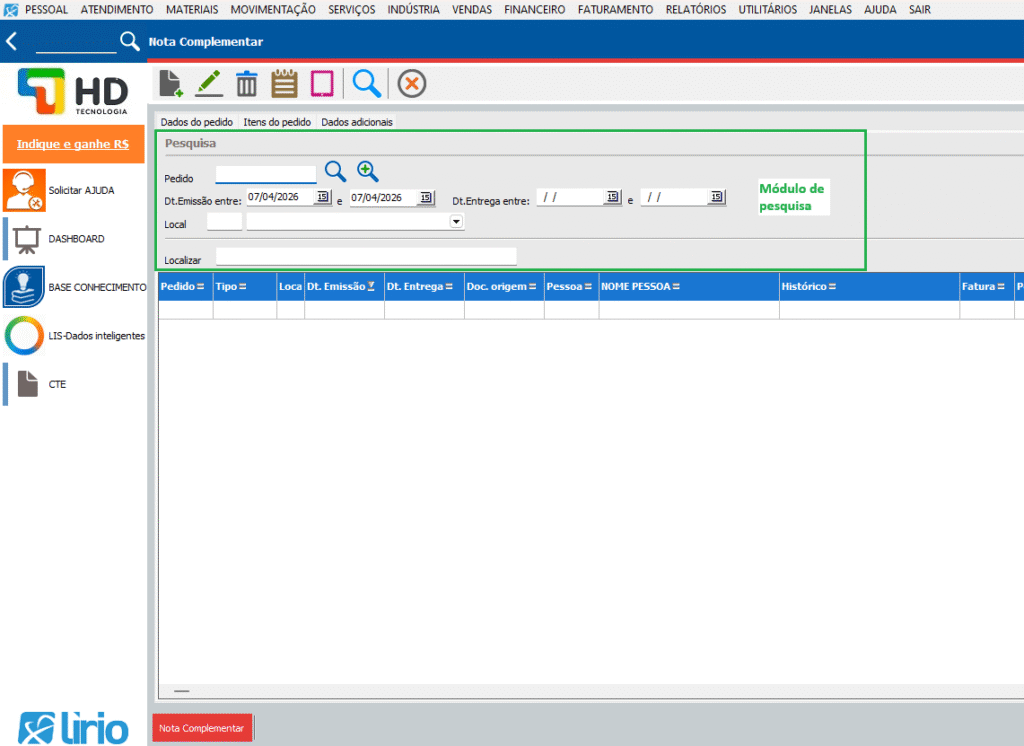Click the orange circled X cancel icon

click(x=412, y=83)
